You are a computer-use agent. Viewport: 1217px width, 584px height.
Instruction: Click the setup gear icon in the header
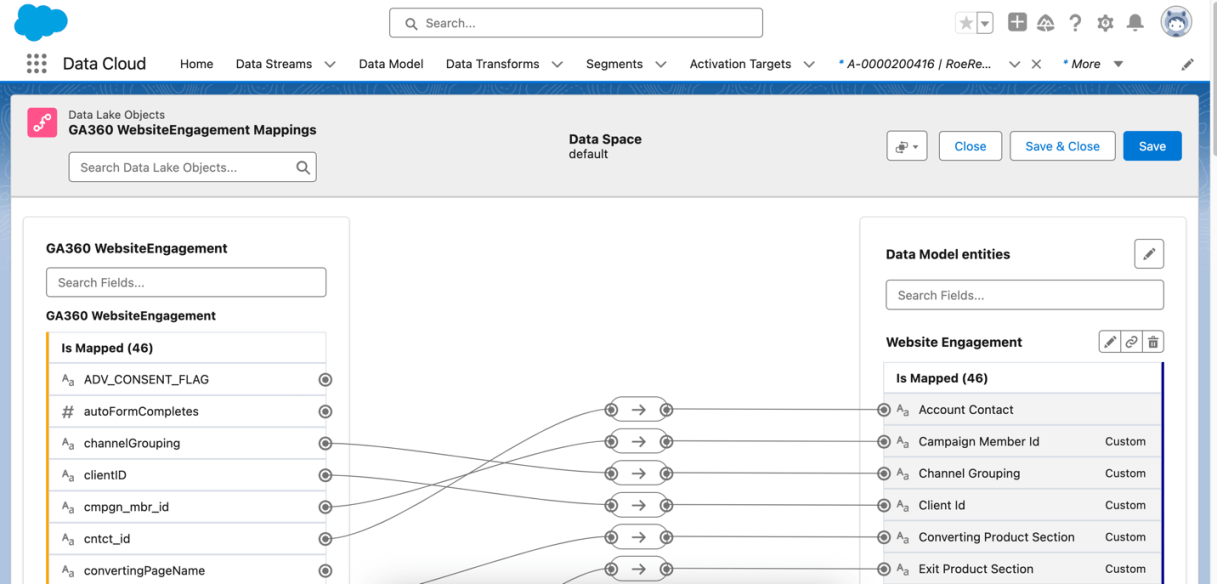[x=1104, y=22]
